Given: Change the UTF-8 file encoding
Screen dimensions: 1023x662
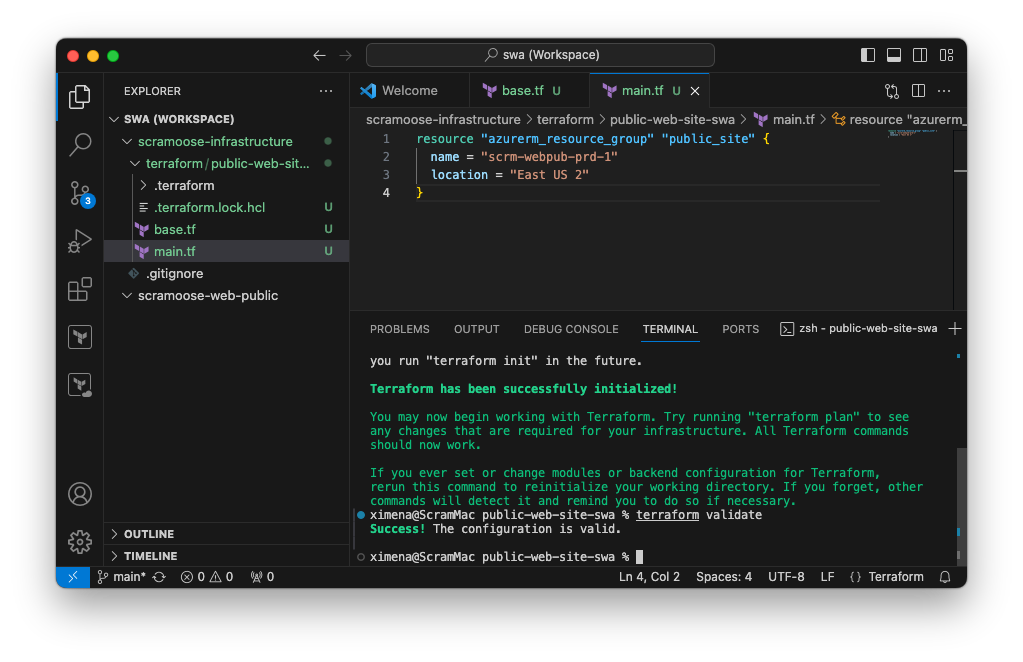Looking at the screenshot, I should pyautogui.click(x=786, y=577).
